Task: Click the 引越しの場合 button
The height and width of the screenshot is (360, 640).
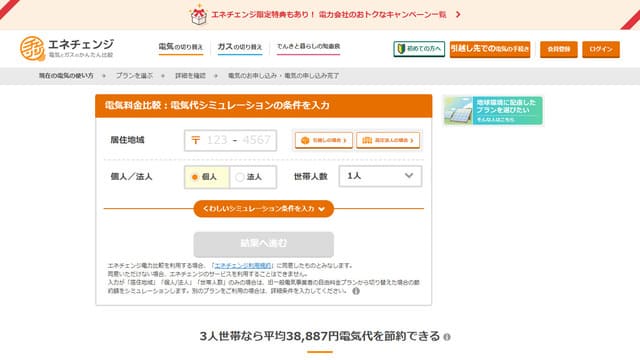Action: (324, 140)
